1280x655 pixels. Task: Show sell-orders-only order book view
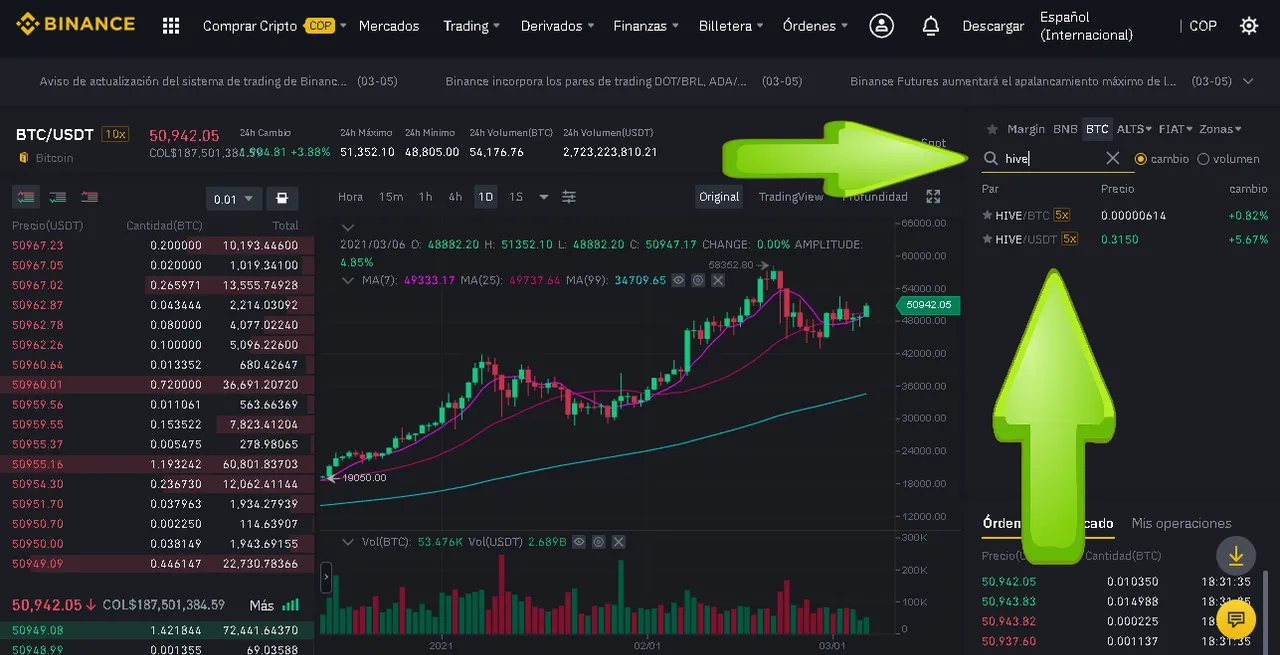click(89, 198)
